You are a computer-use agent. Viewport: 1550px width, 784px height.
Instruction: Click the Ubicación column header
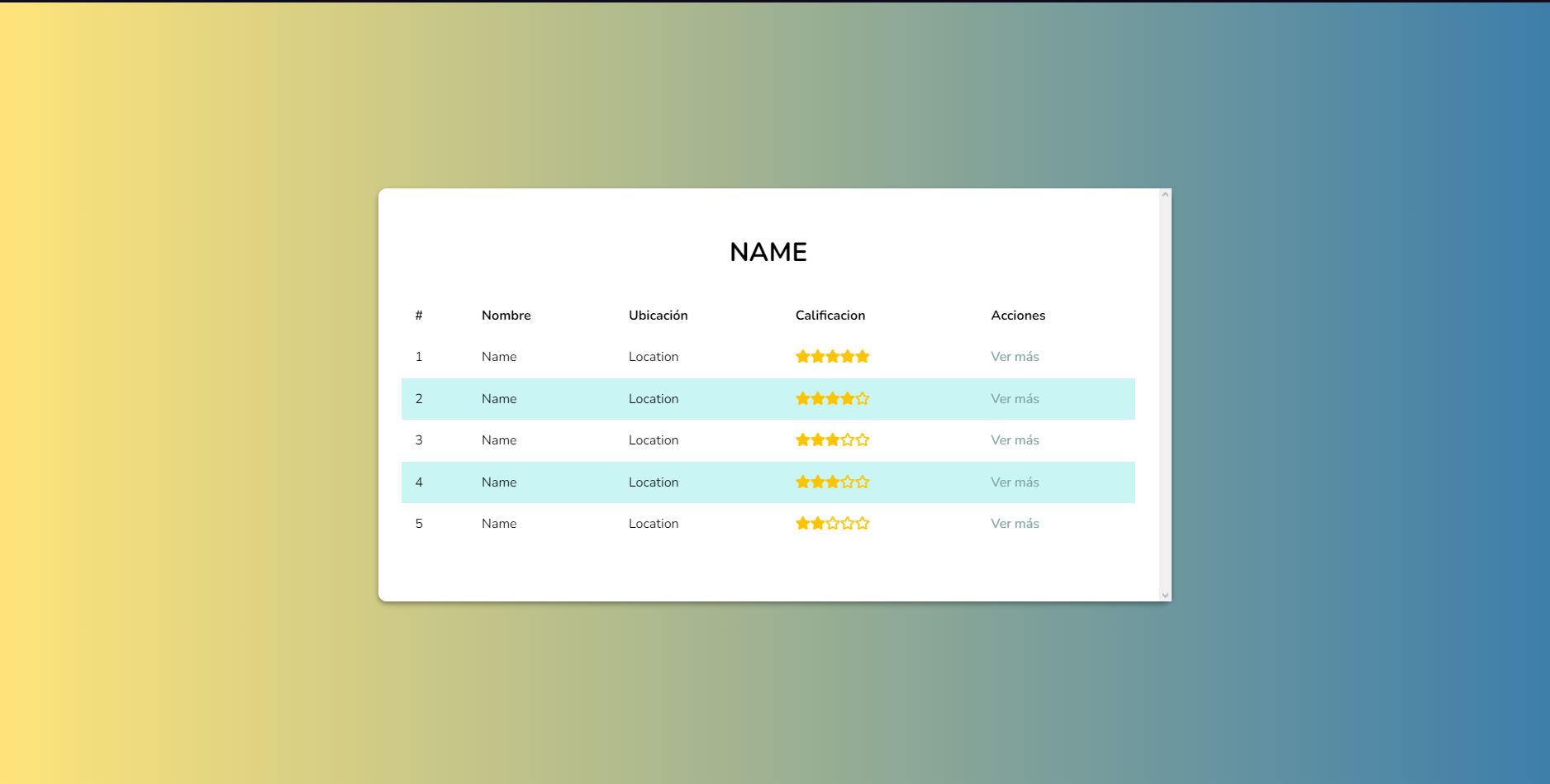click(659, 315)
